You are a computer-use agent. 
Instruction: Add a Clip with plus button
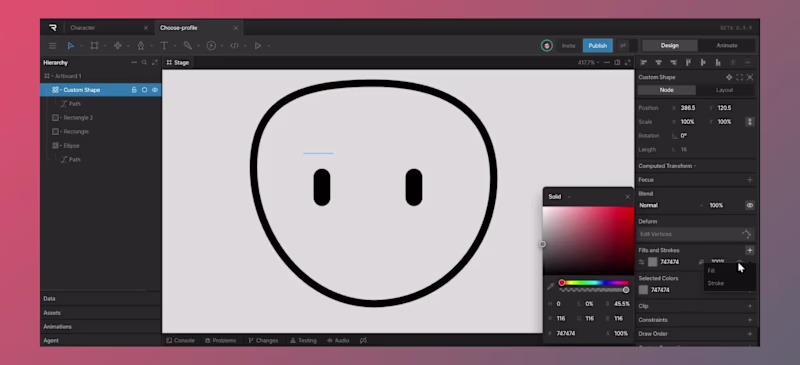point(749,306)
